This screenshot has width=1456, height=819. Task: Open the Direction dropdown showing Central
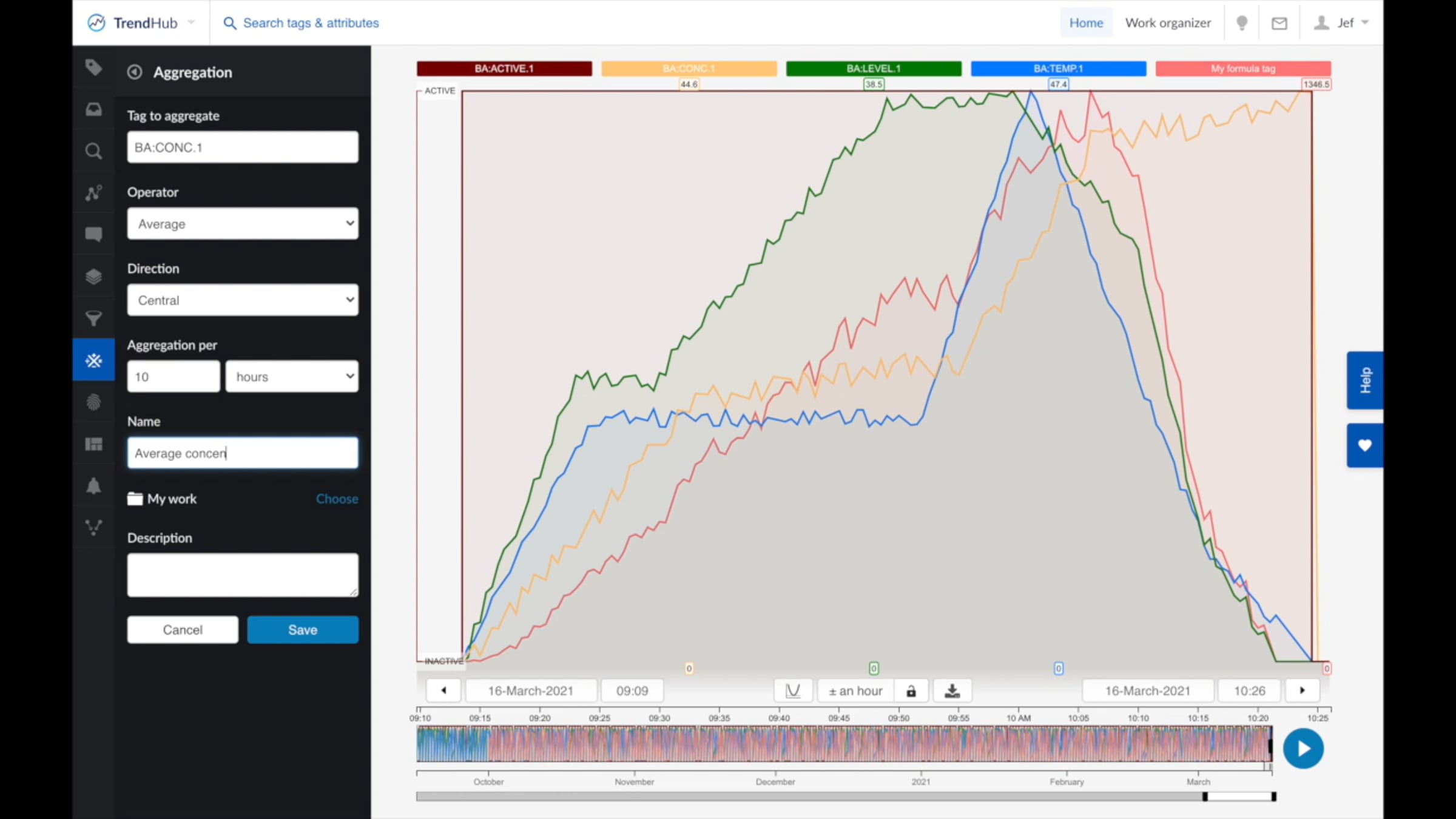[243, 300]
